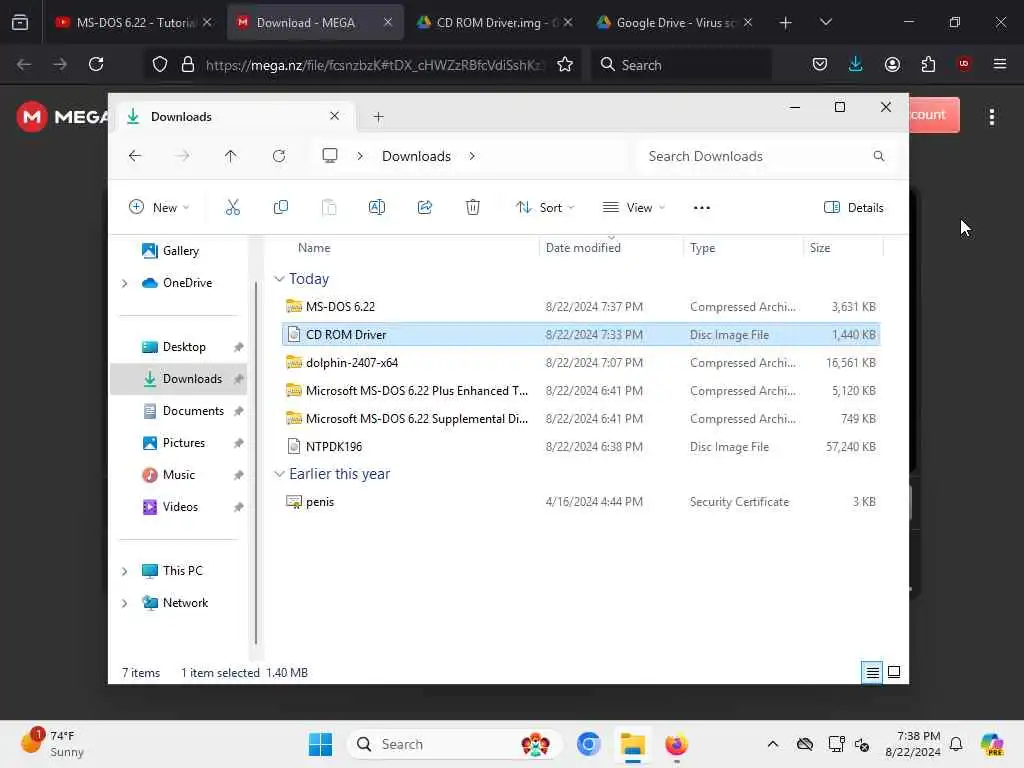Image resolution: width=1024 pixels, height=768 pixels.
Task: Open File Explorer from the taskbar
Action: (x=632, y=744)
